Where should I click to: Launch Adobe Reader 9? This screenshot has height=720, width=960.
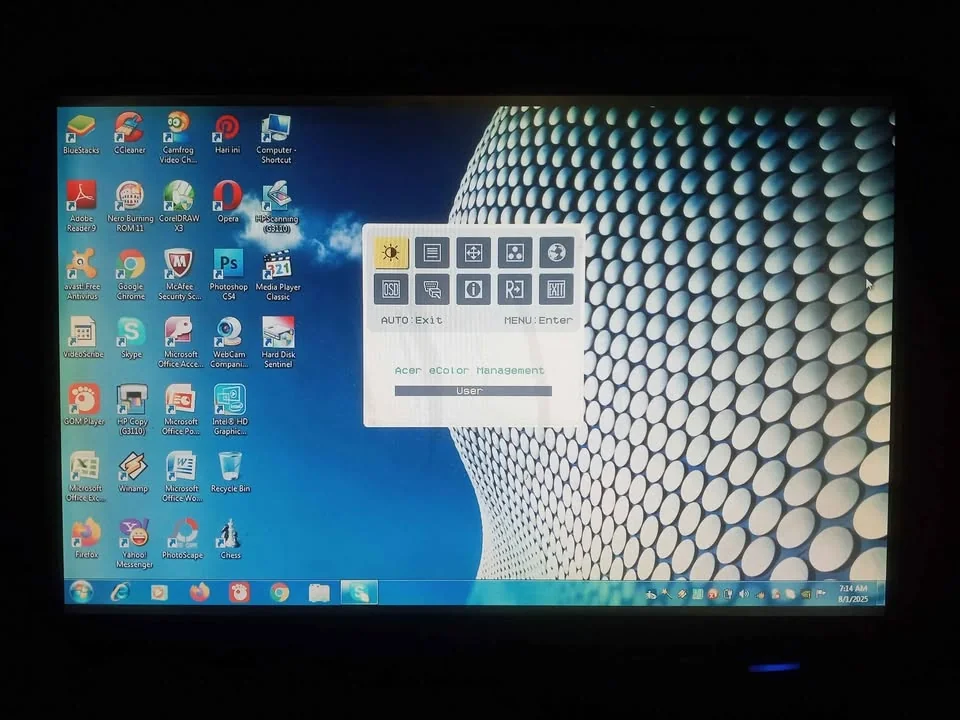pyautogui.click(x=81, y=206)
